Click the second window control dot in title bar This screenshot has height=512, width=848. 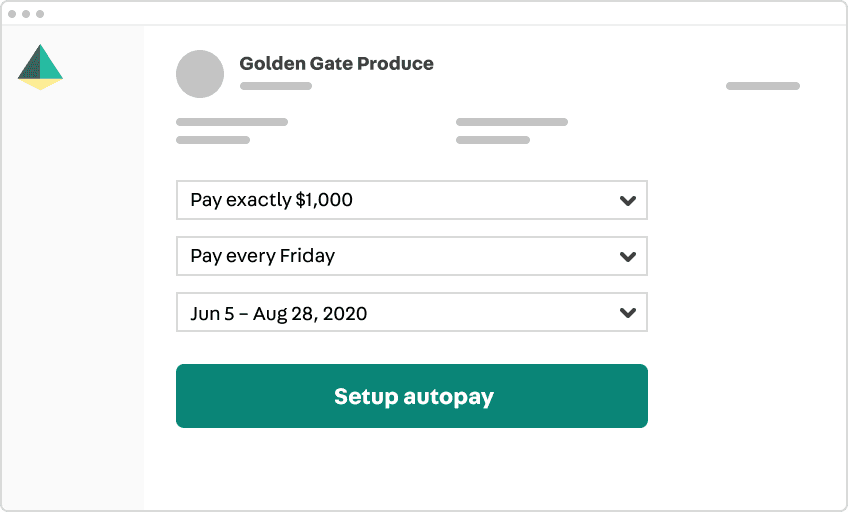(x=26, y=14)
